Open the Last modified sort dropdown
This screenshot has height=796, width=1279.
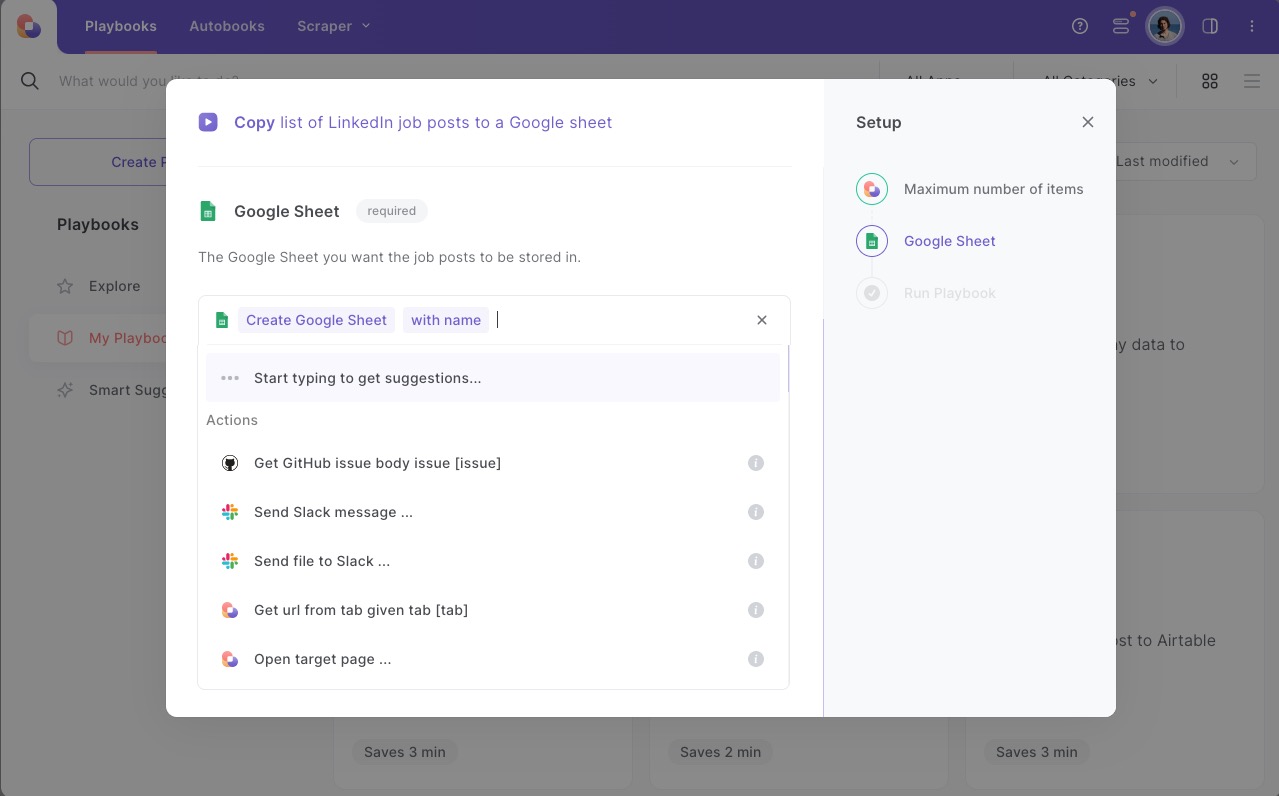point(1177,161)
